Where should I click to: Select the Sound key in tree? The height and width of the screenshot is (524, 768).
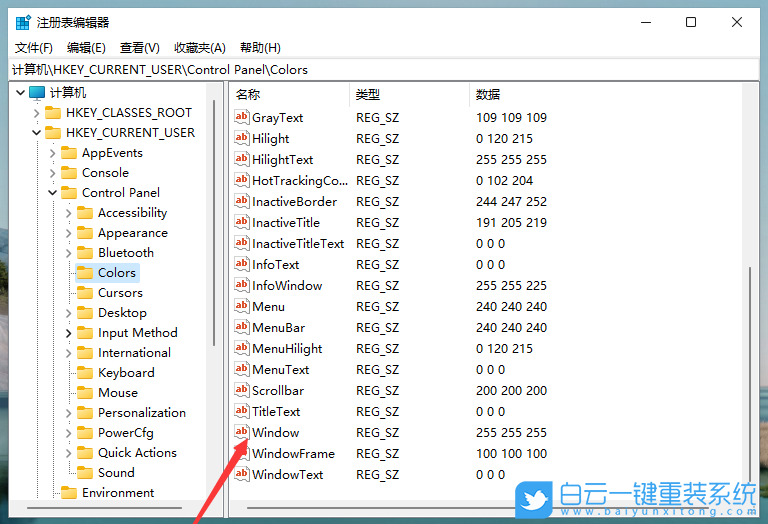coord(116,473)
